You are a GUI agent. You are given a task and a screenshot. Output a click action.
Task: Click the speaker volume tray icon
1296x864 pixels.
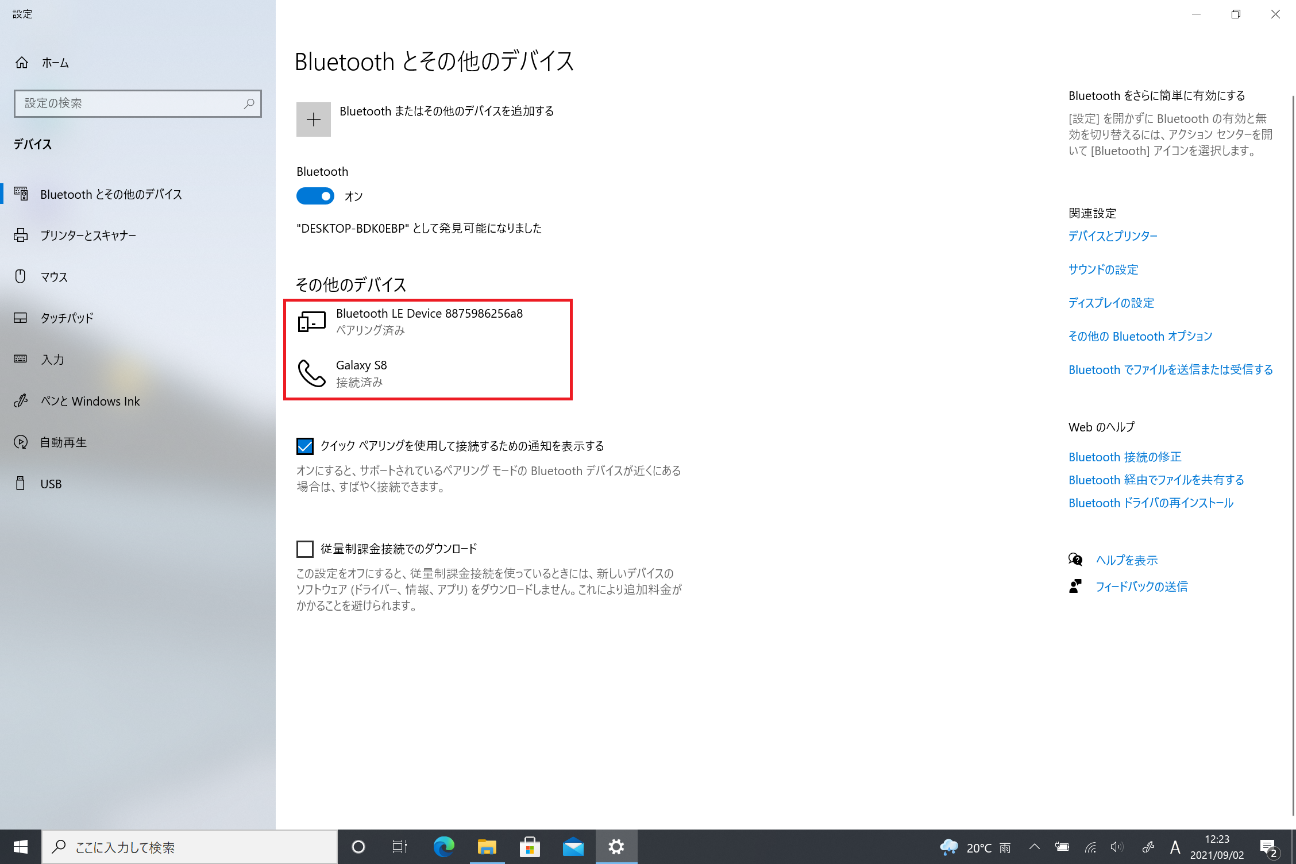1117,847
